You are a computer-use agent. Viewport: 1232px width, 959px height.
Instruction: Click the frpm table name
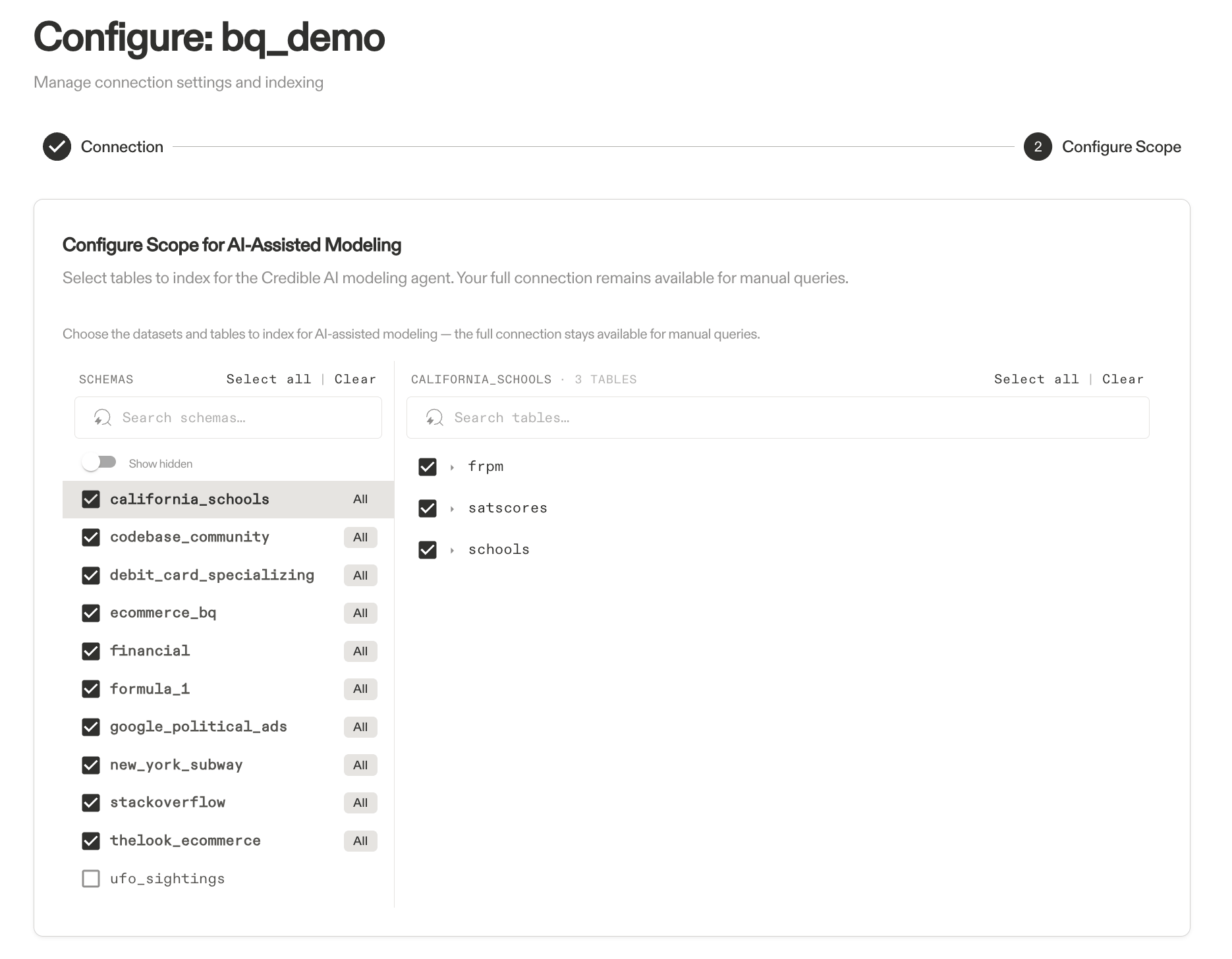pos(486,467)
